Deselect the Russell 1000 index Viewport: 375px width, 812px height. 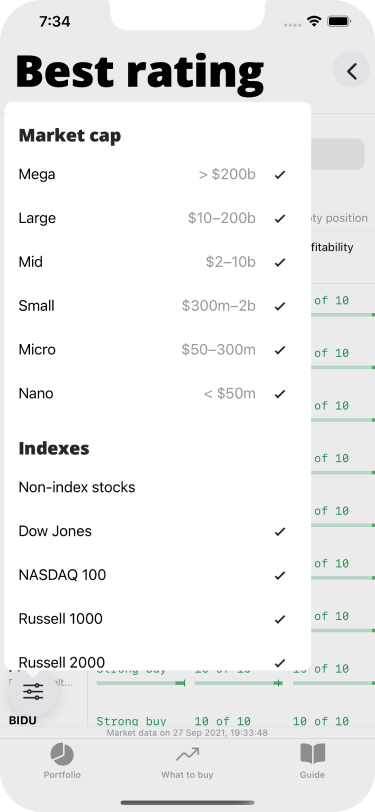(x=160, y=619)
